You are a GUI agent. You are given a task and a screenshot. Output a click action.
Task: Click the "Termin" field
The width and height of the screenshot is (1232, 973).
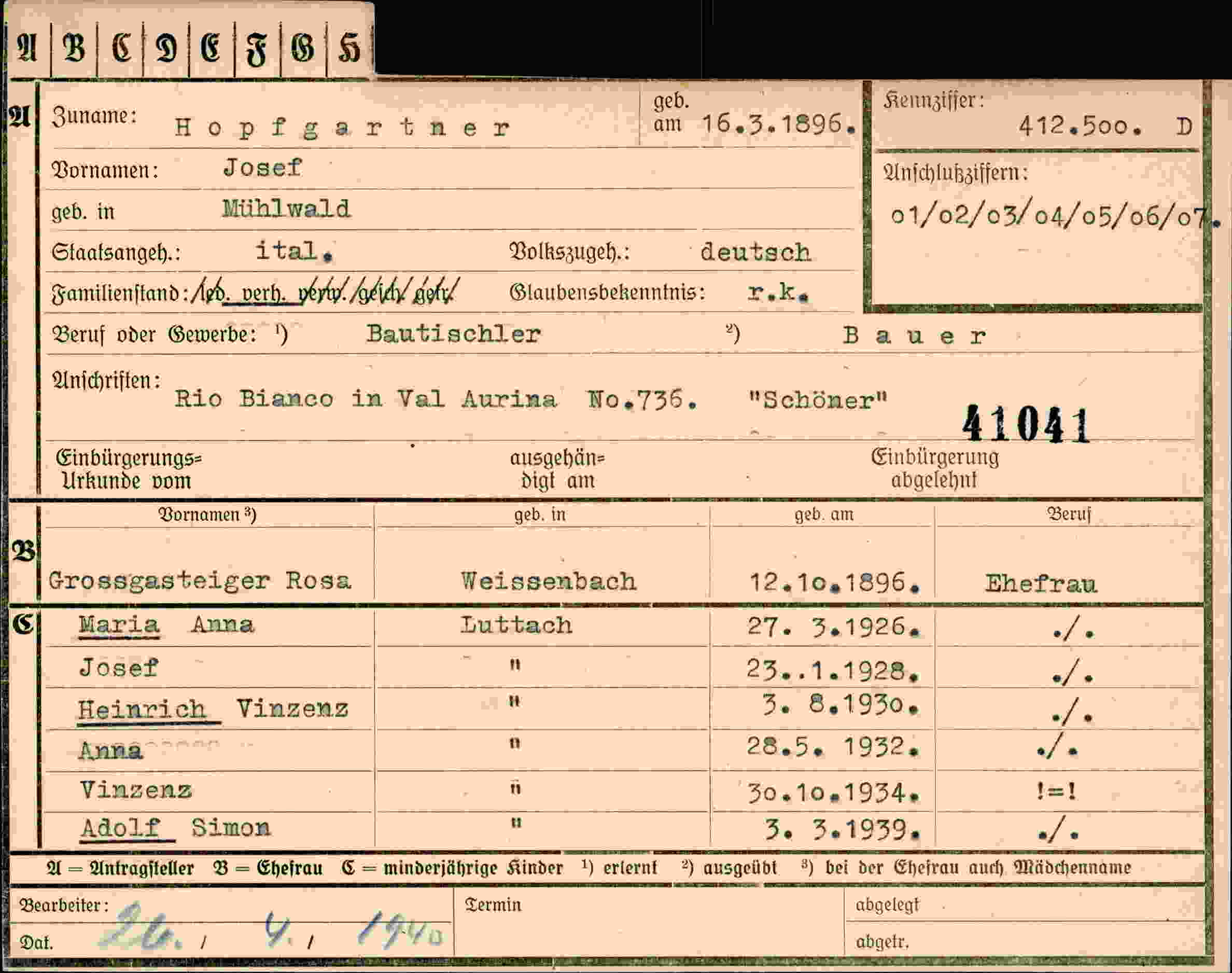649,922
